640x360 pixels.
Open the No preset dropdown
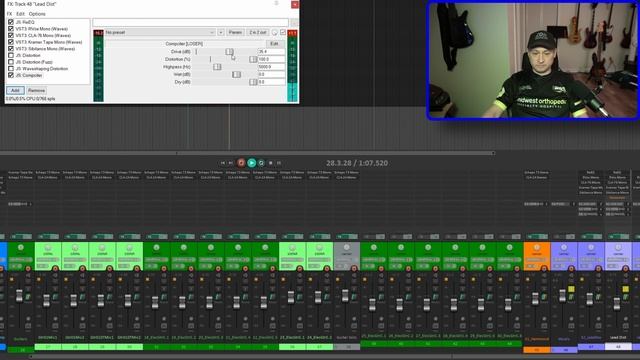tap(160, 32)
